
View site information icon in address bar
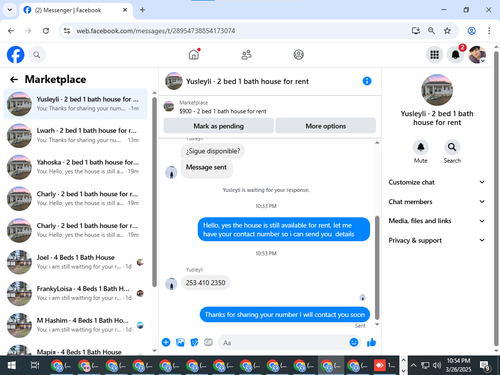pyautogui.click(x=67, y=31)
